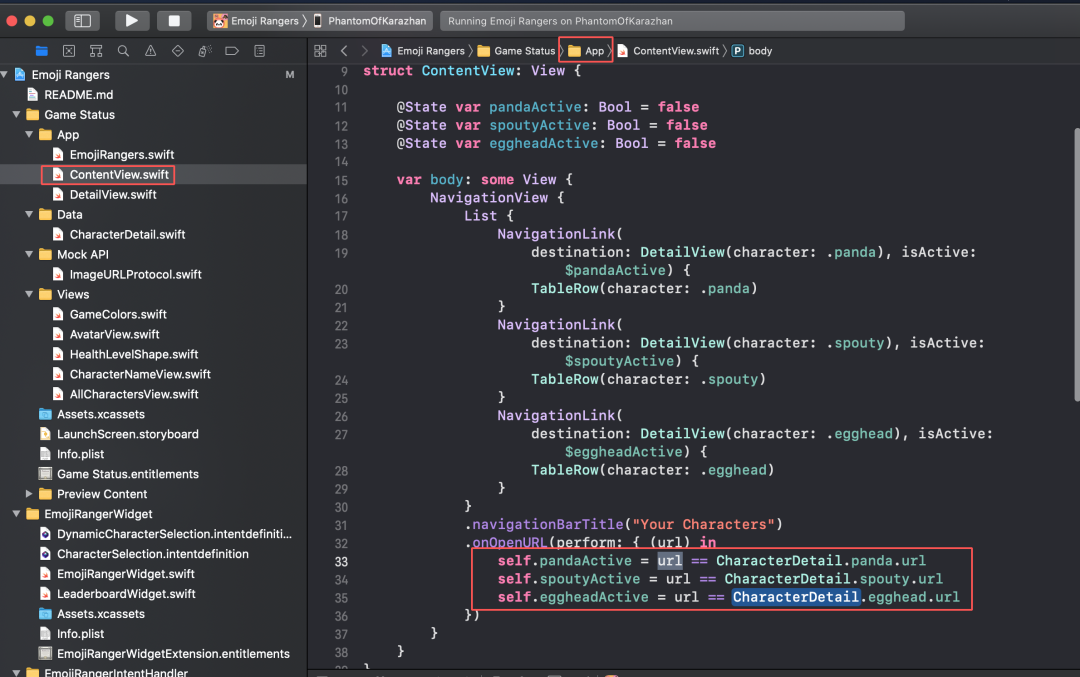Image resolution: width=1080 pixels, height=677 pixels.
Task: Choose the PhantomOfKarazhan run destination
Action: tap(375, 21)
